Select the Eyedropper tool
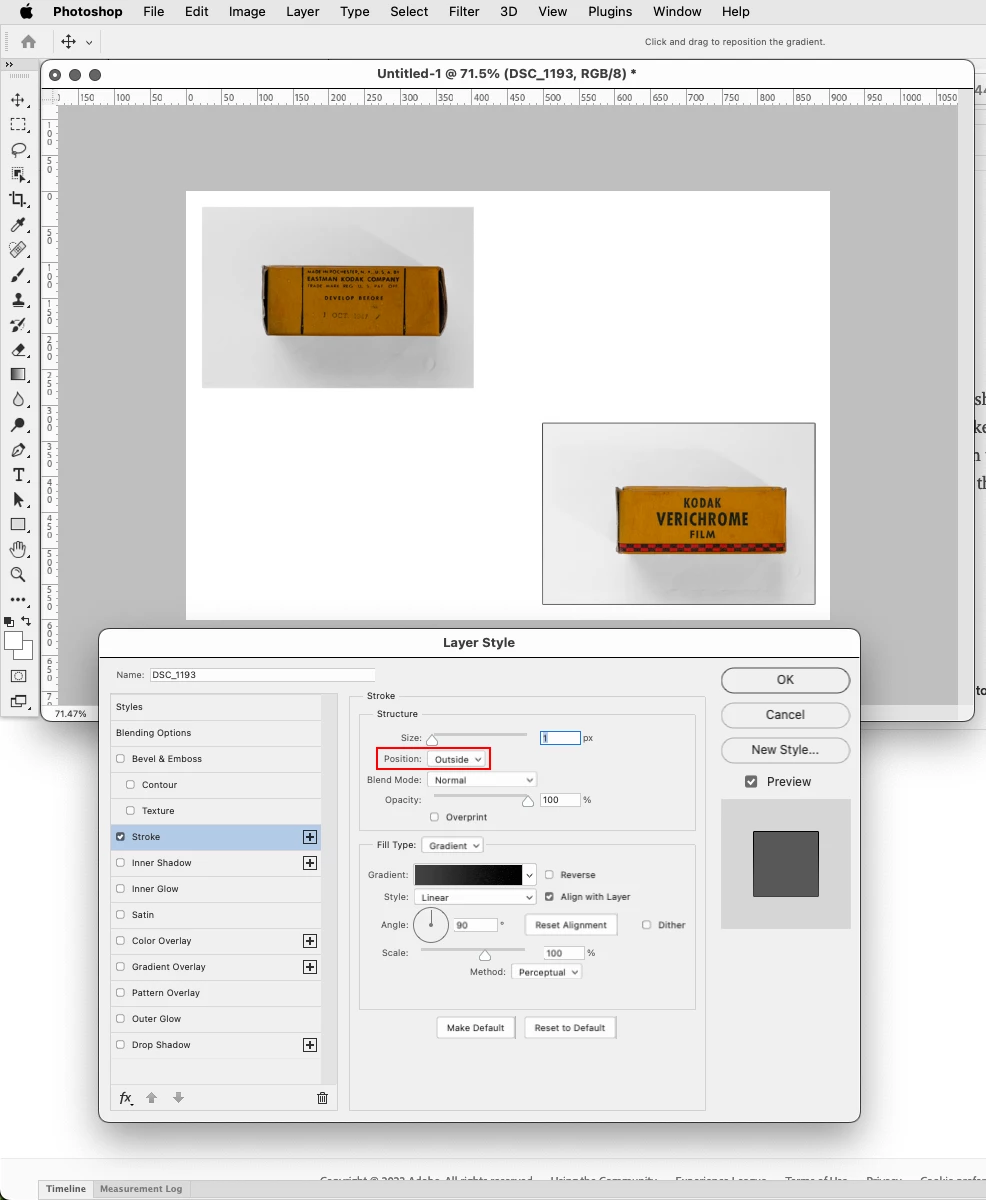 (x=18, y=225)
